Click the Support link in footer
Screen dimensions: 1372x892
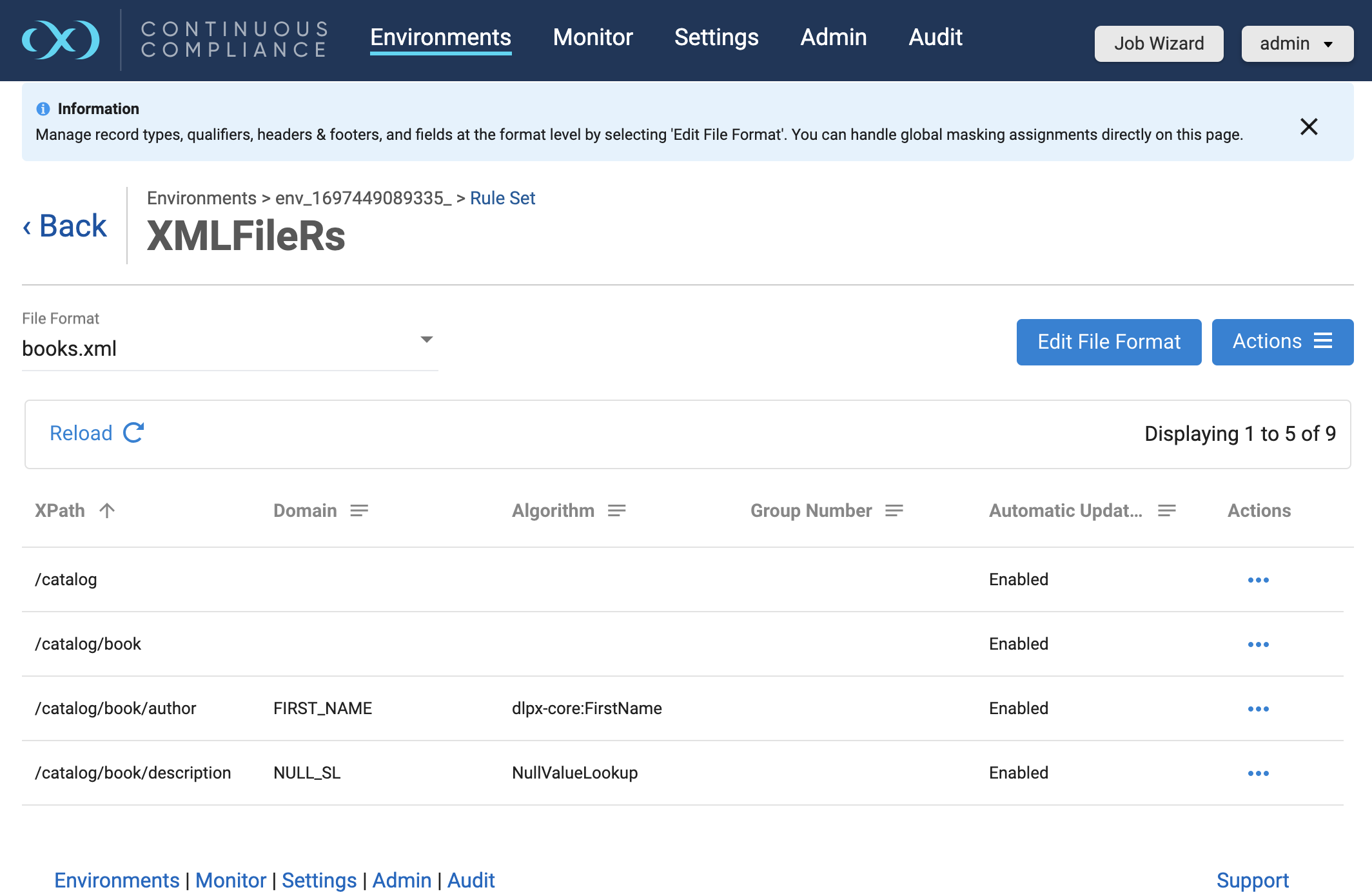pos(1252,880)
